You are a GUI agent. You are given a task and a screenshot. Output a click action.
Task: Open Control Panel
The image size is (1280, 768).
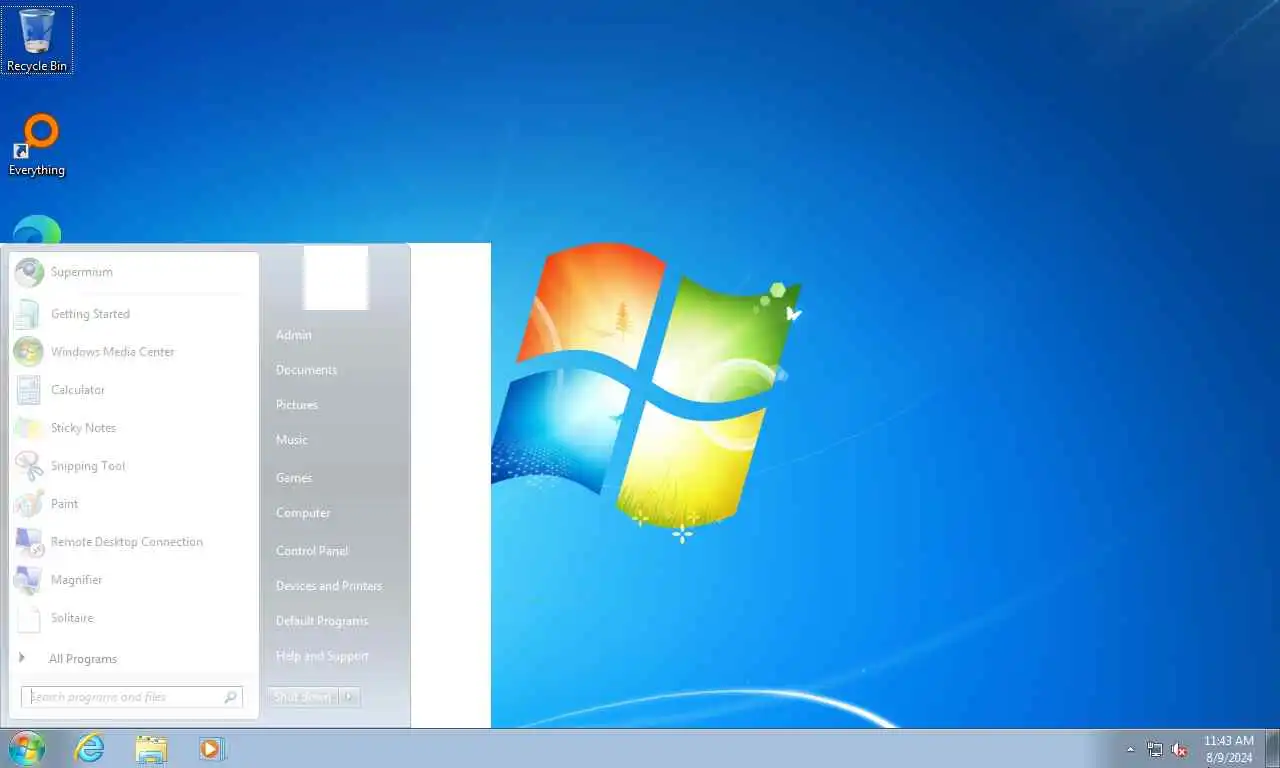pyautogui.click(x=312, y=551)
